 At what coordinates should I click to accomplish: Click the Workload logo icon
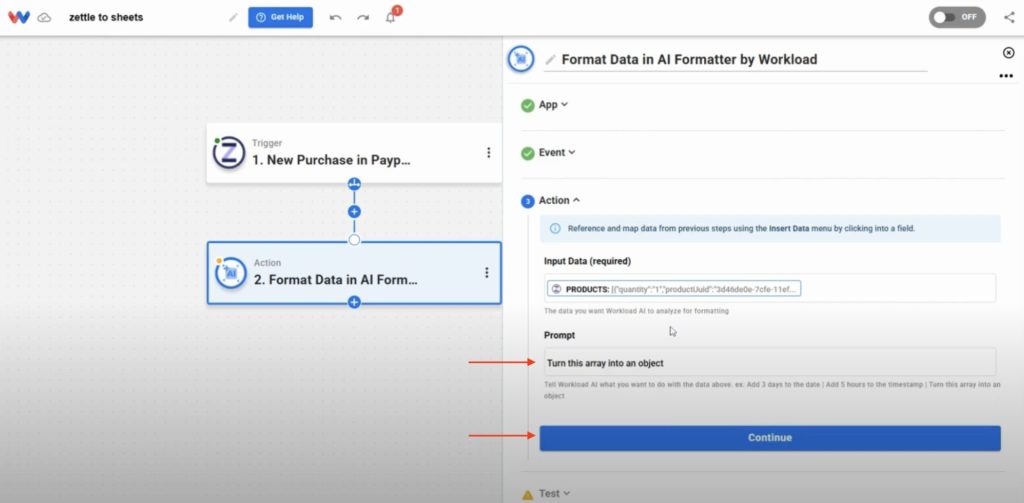tap(19, 18)
